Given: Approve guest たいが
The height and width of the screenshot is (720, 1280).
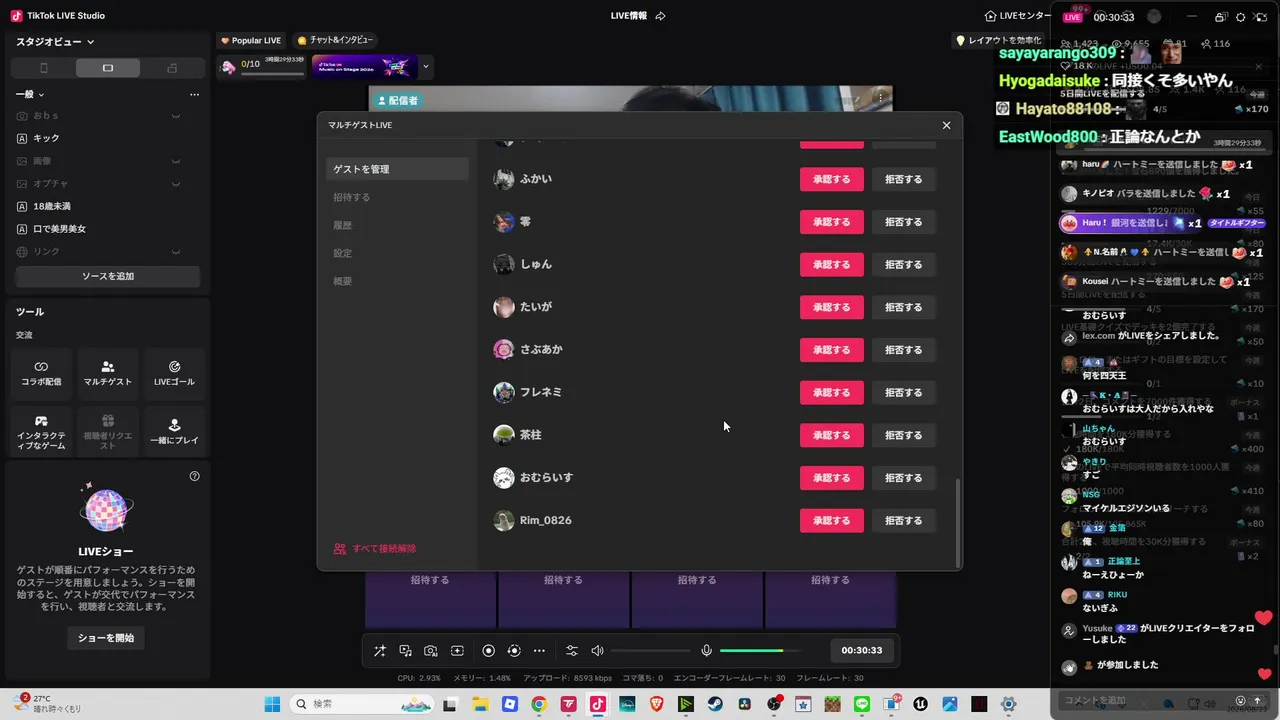Looking at the screenshot, I should (832, 307).
